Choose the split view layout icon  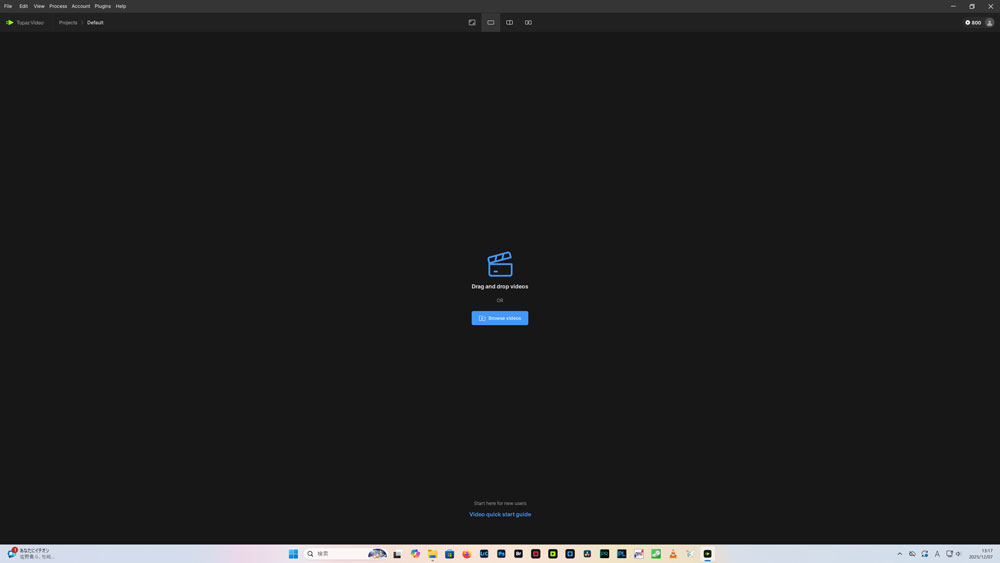[509, 22]
